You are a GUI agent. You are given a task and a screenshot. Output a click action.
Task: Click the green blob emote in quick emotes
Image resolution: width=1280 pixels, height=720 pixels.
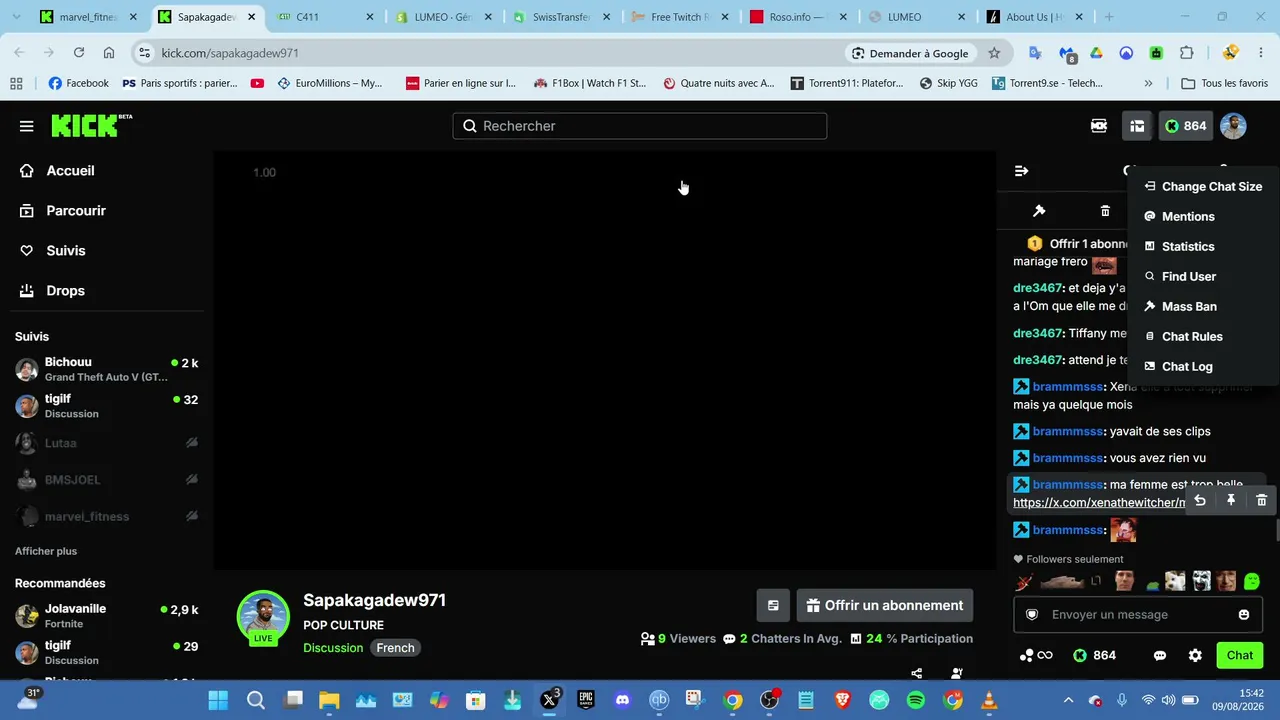tap(1252, 581)
